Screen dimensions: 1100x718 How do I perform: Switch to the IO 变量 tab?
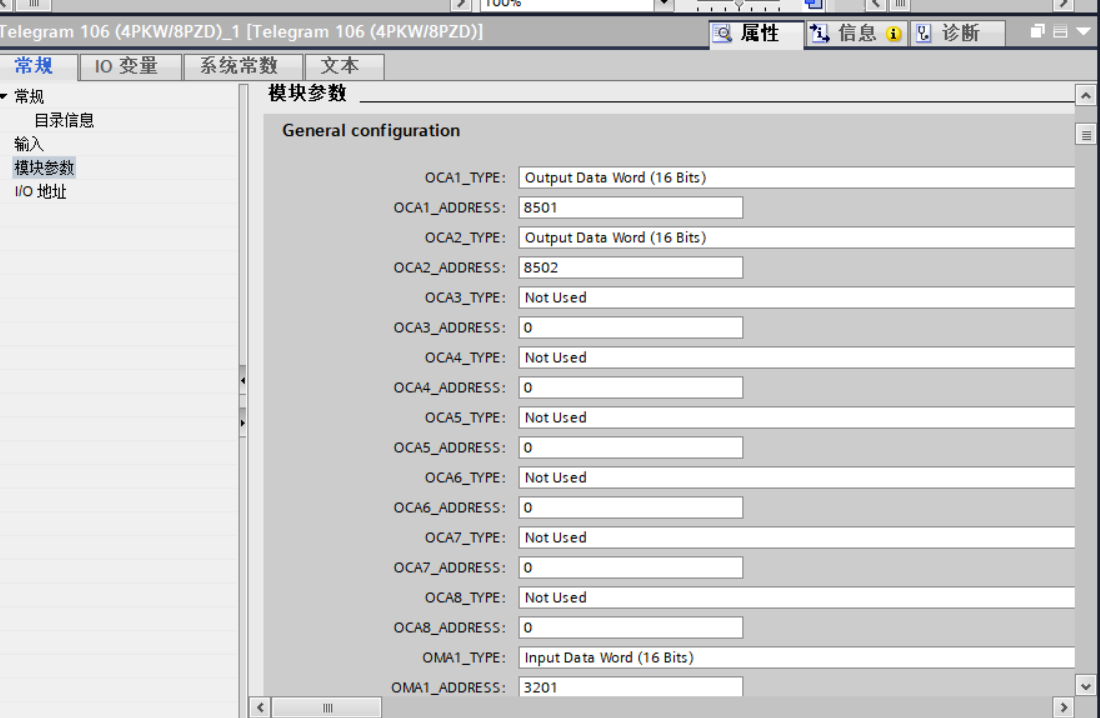click(126, 67)
